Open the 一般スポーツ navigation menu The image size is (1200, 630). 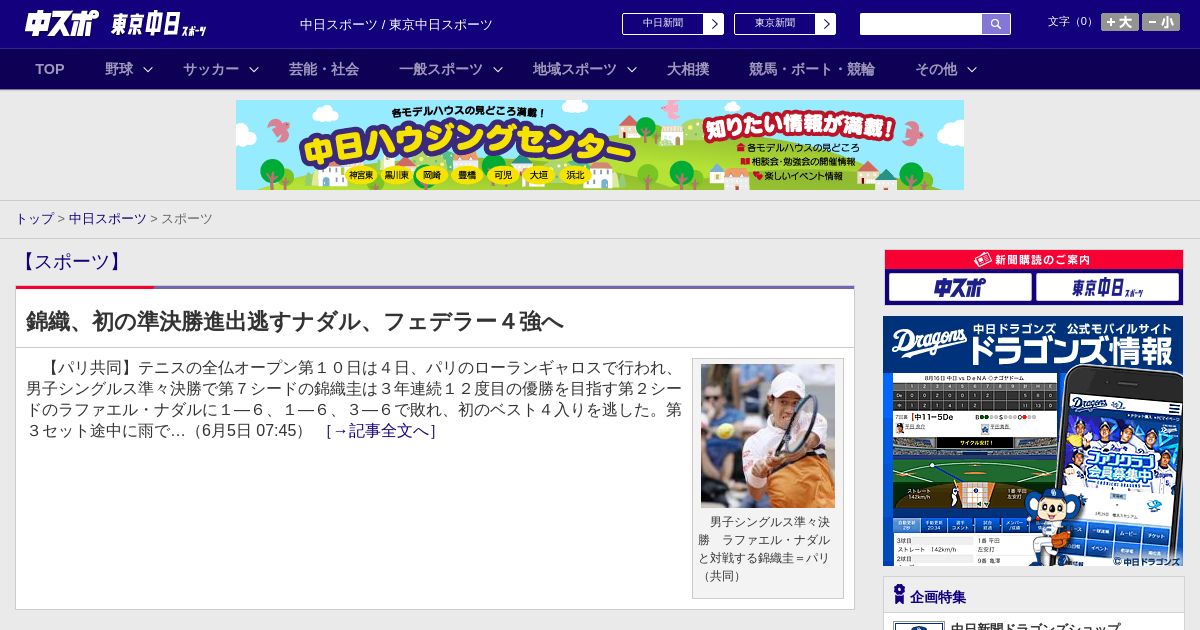pyautogui.click(x=441, y=69)
